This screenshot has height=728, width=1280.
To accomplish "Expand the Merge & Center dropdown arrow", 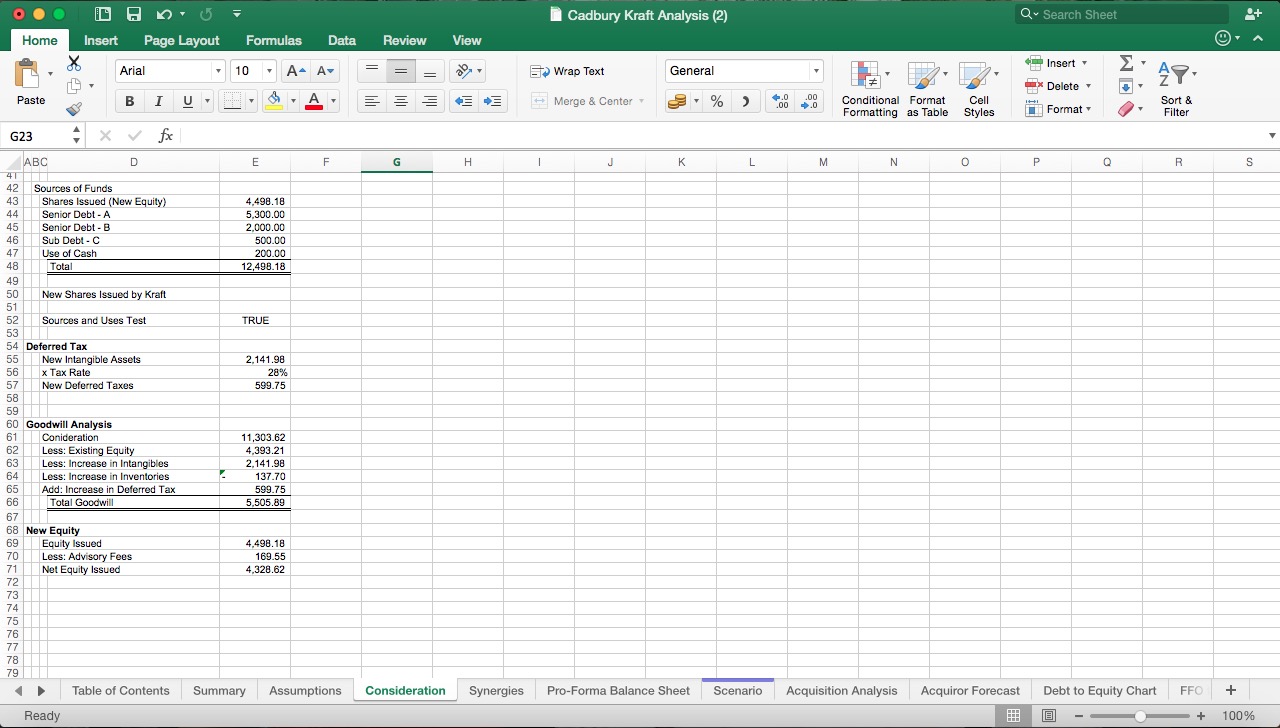I will pos(641,101).
